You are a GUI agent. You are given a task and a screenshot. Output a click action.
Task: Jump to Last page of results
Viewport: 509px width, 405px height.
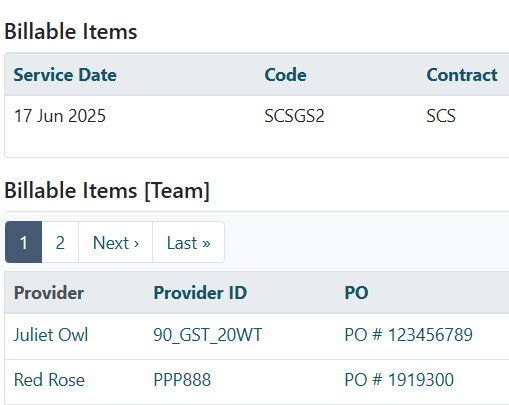tap(188, 242)
